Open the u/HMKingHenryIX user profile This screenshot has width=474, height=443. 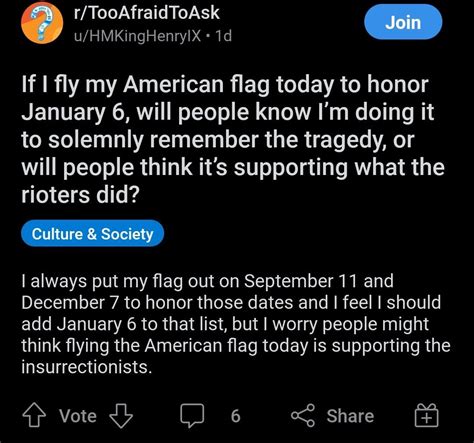[138, 36]
